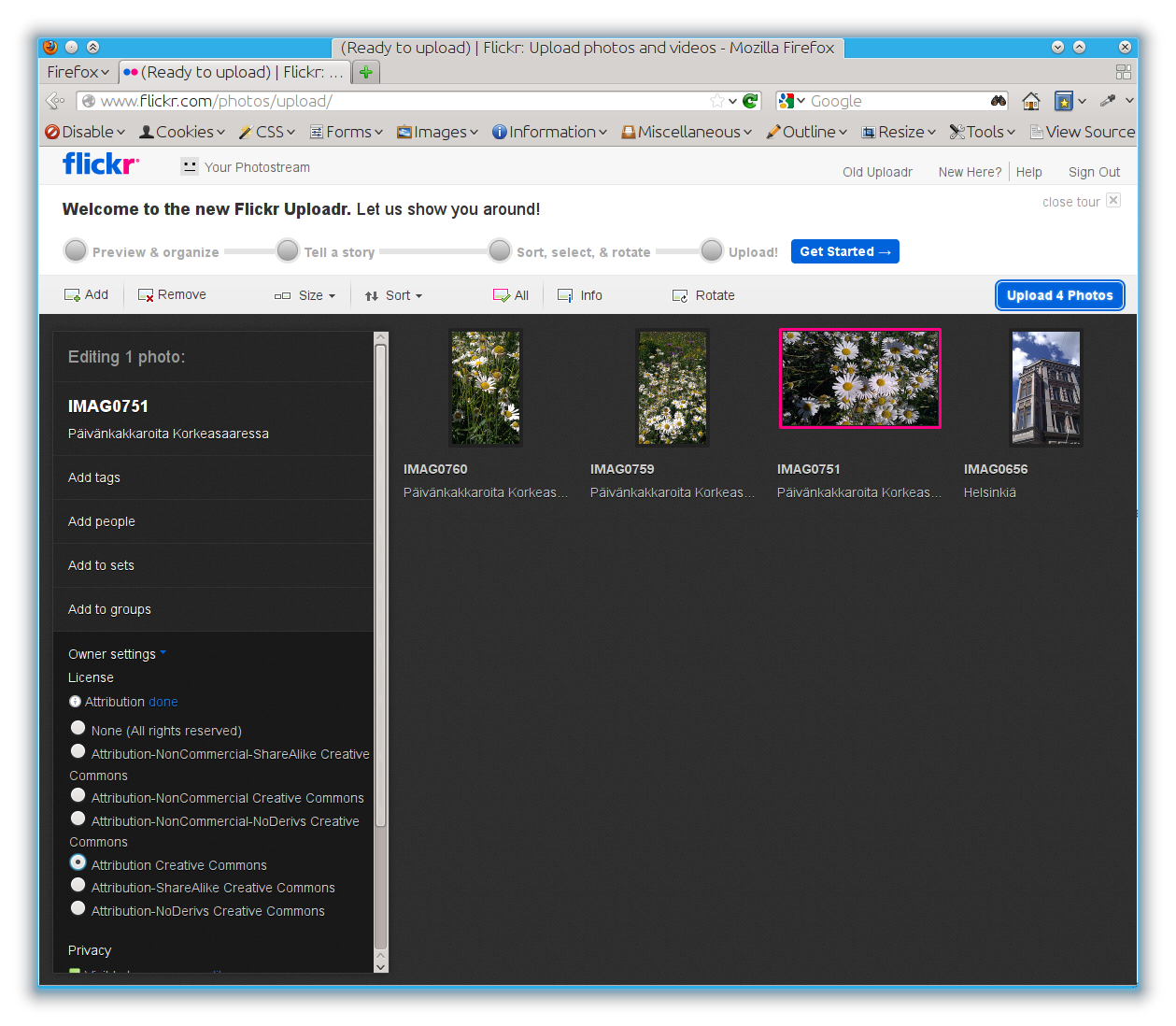Screen dimensions: 1176x1026
Task: Open the Disable toolbar dropdown
Action: click(86, 132)
